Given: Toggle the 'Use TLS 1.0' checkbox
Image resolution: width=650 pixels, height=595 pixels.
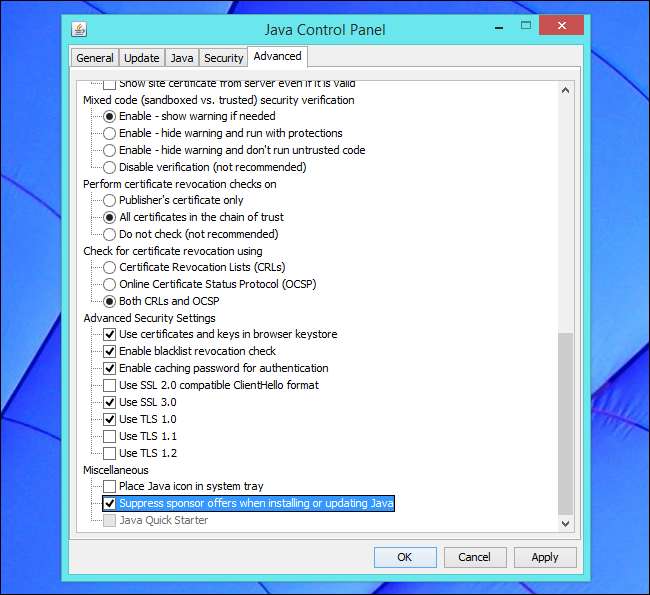Looking at the screenshot, I should (109, 419).
